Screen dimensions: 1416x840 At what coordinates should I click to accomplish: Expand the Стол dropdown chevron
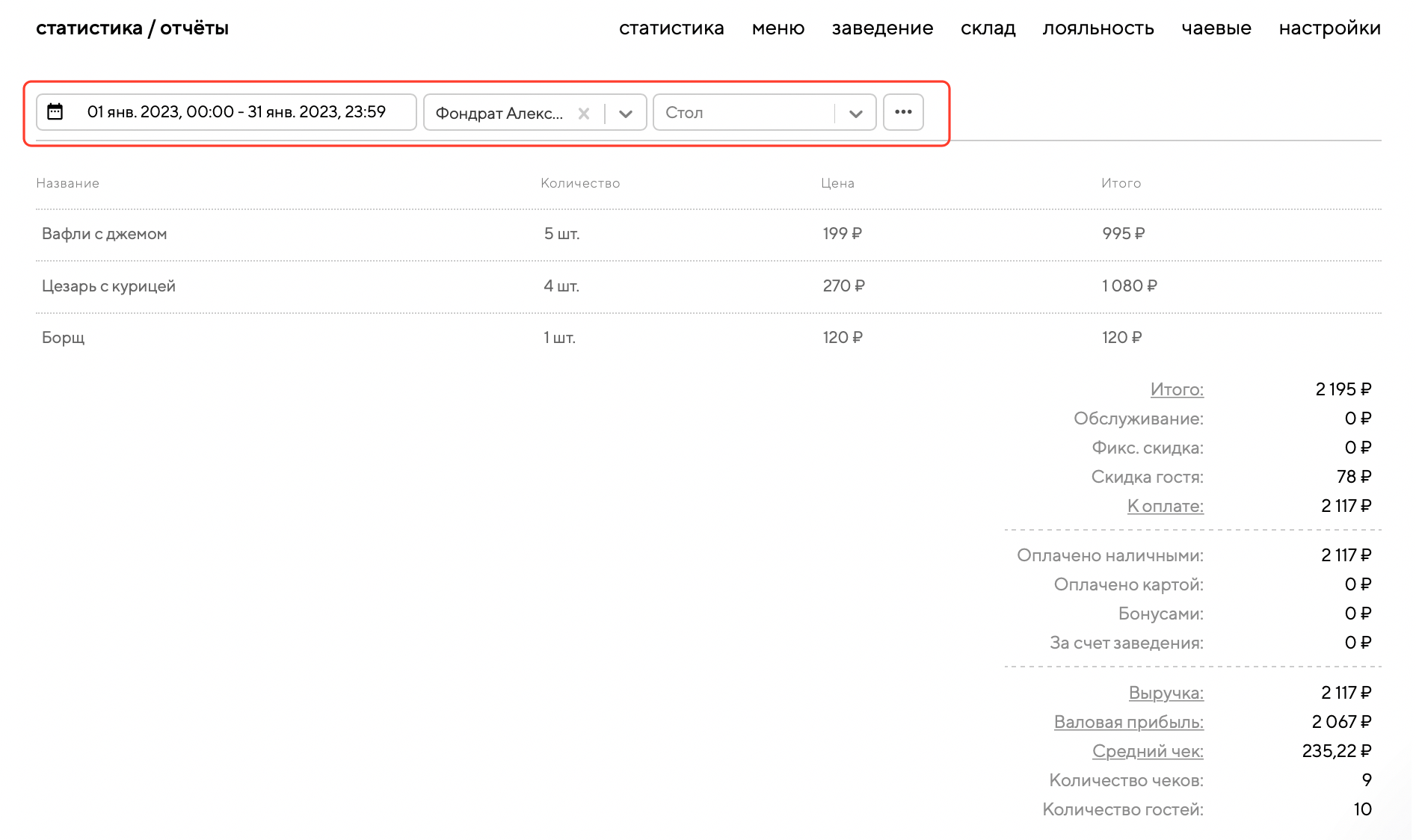[856, 114]
